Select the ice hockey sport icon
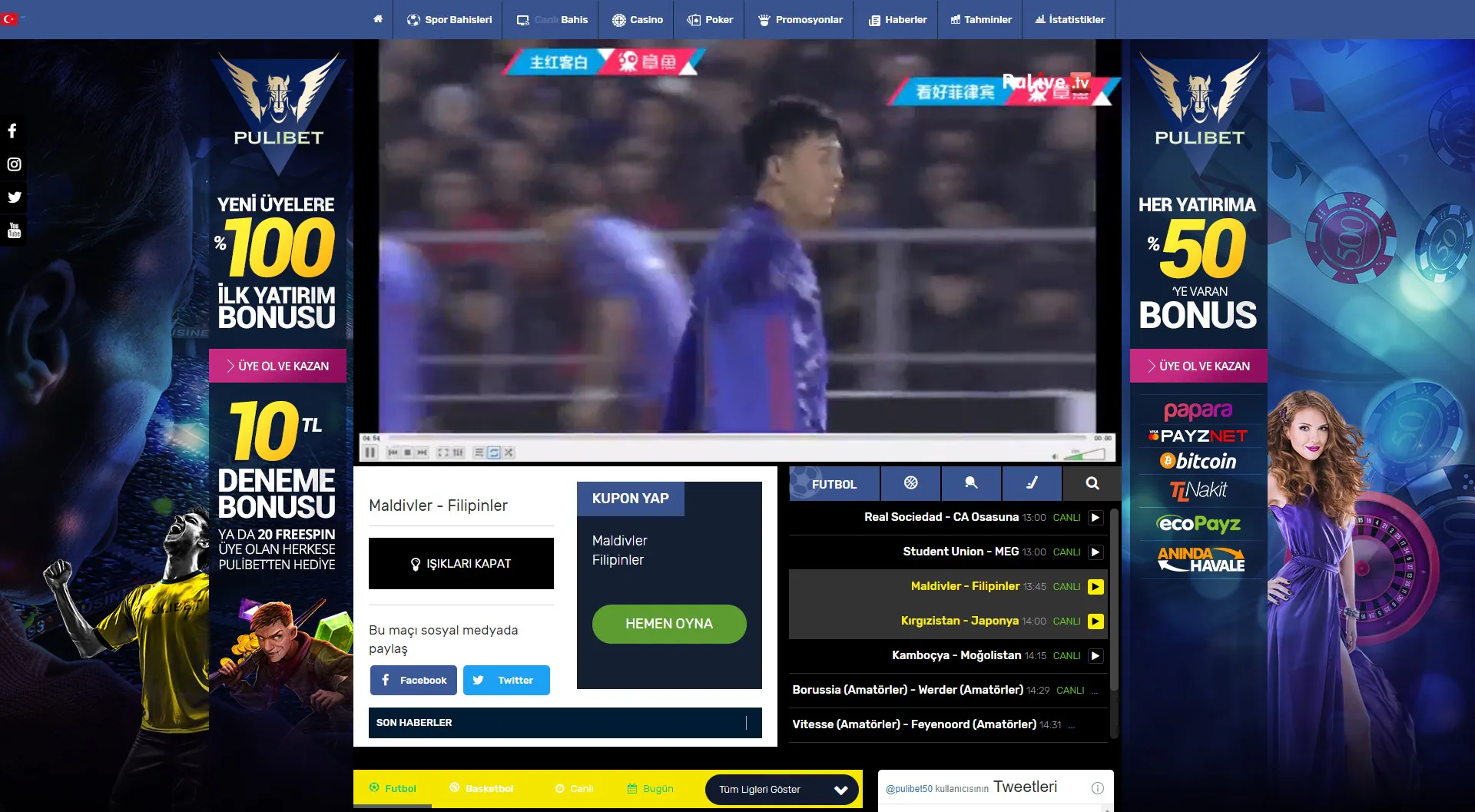1475x812 pixels. pos(1032,483)
